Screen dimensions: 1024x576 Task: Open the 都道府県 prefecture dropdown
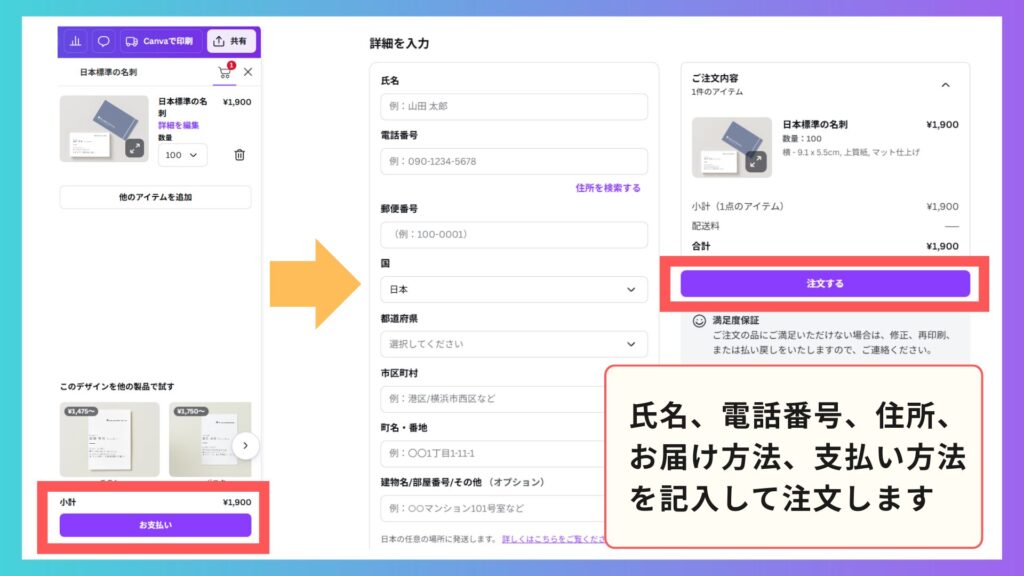(513, 344)
